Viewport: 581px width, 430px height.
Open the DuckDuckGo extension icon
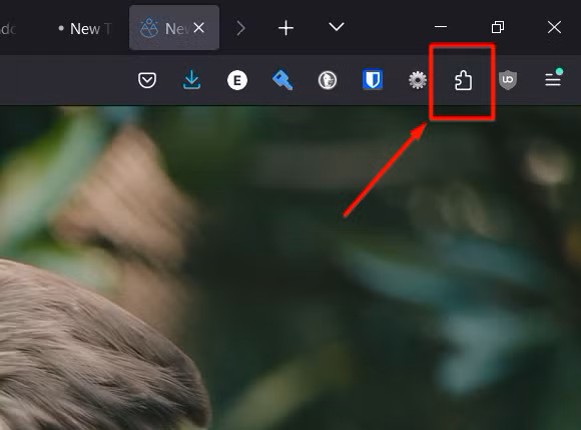(328, 80)
